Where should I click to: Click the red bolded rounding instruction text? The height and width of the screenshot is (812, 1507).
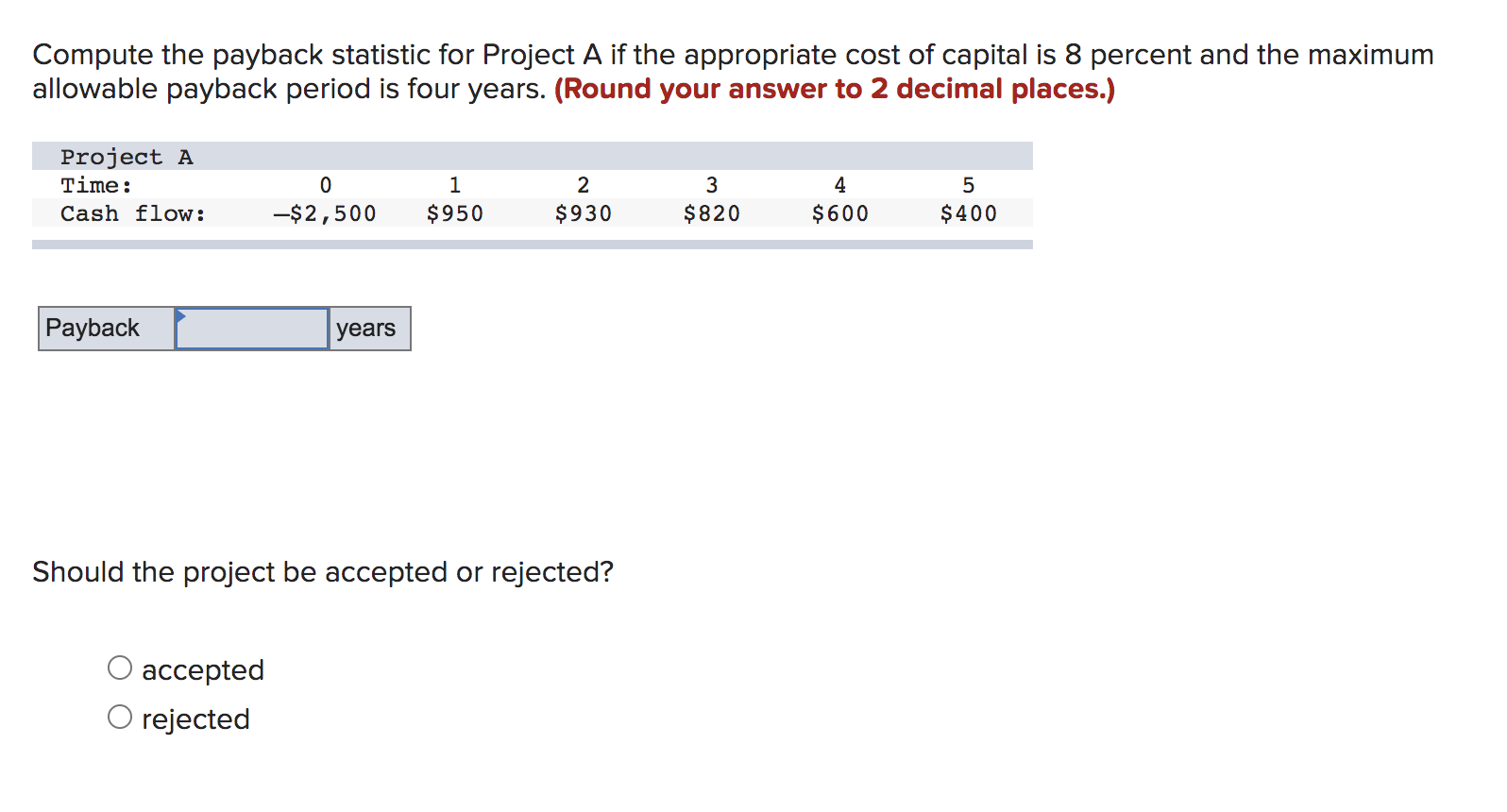(836, 89)
